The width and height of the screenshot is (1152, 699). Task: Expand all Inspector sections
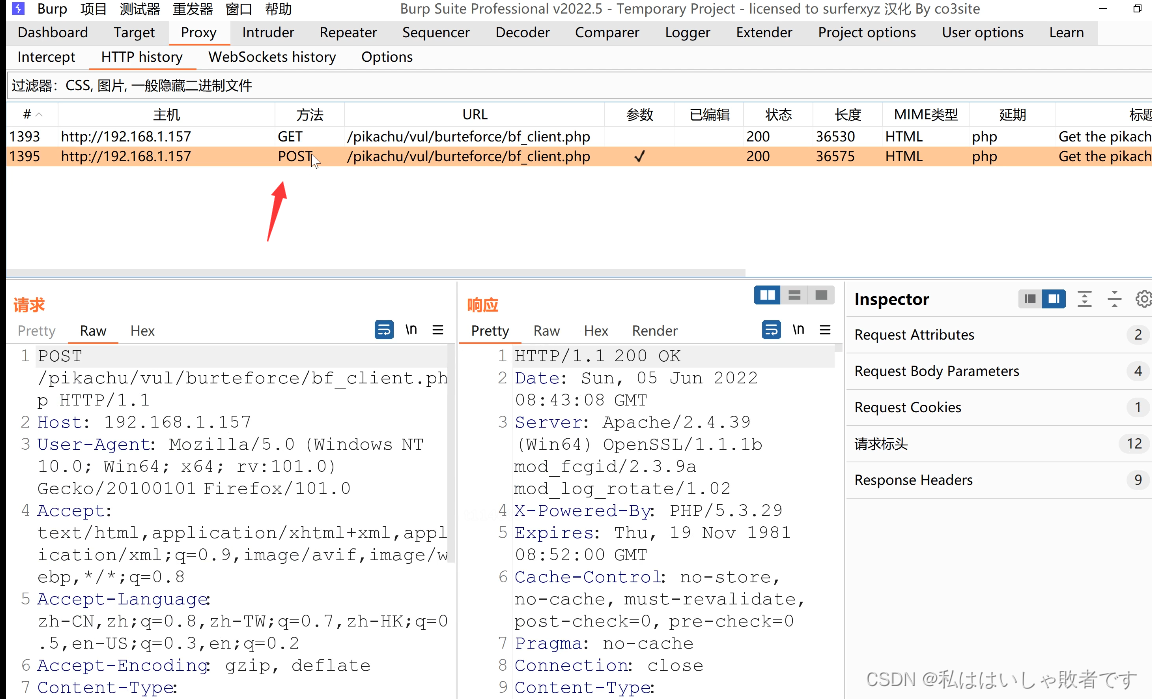tap(1084, 299)
